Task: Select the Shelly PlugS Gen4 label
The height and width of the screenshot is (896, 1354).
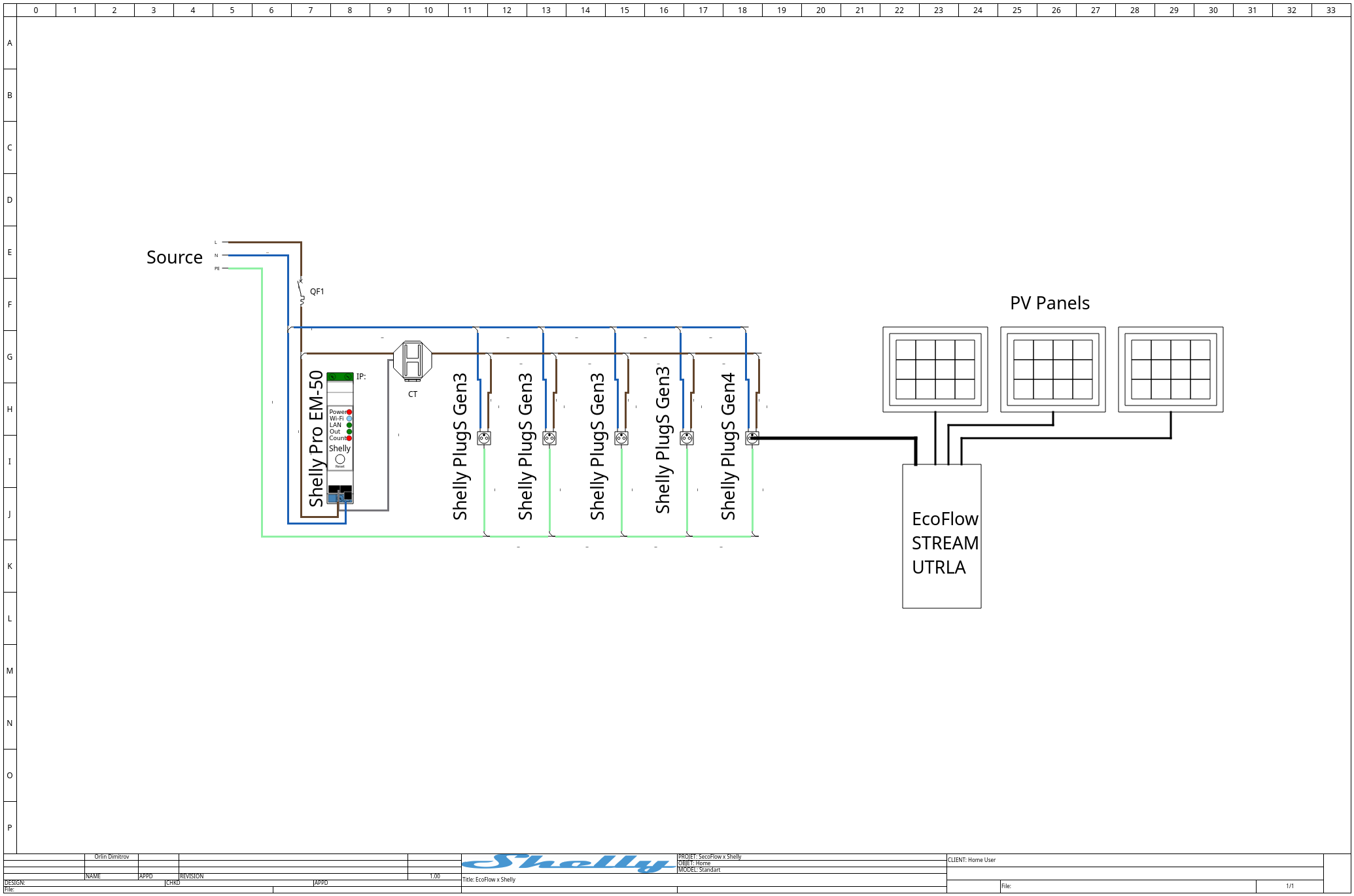Action: pos(728,447)
